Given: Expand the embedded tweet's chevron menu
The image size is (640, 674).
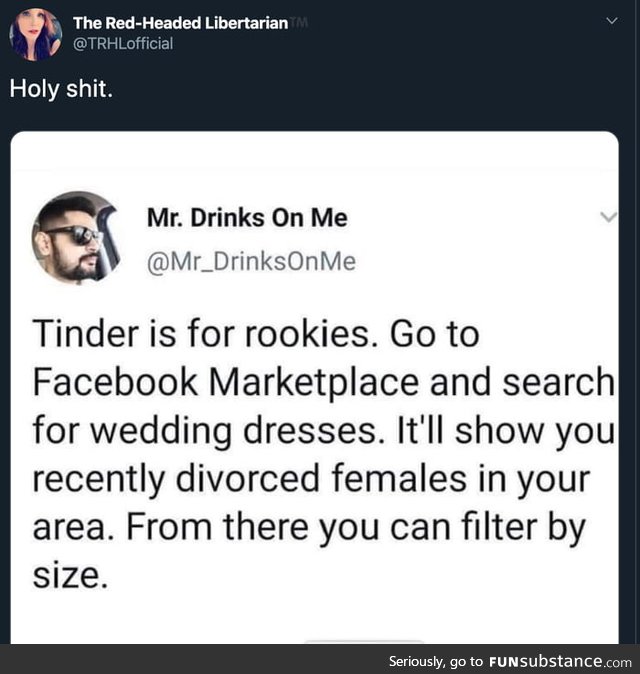Looking at the screenshot, I should [608, 217].
